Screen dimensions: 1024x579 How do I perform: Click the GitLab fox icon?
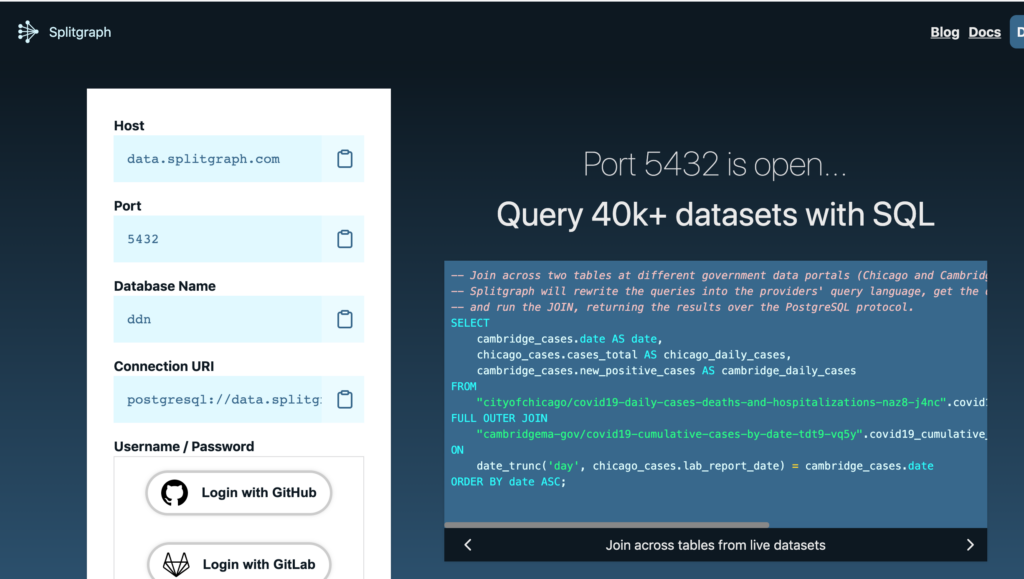point(176,564)
